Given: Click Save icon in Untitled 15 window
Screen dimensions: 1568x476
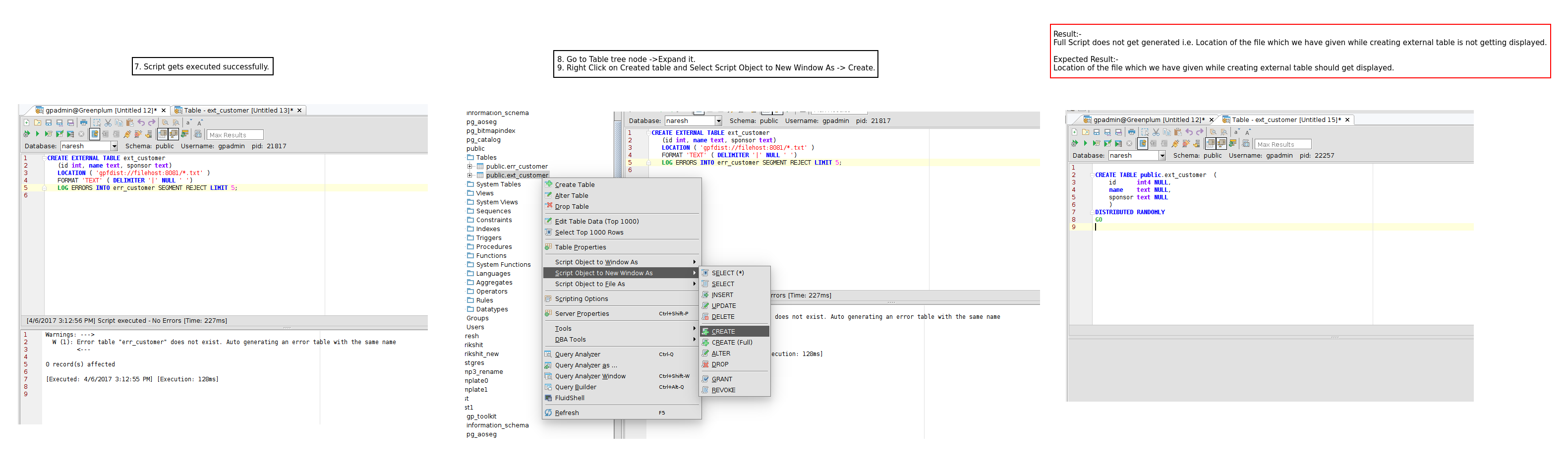Looking at the screenshot, I should point(1097,132).
